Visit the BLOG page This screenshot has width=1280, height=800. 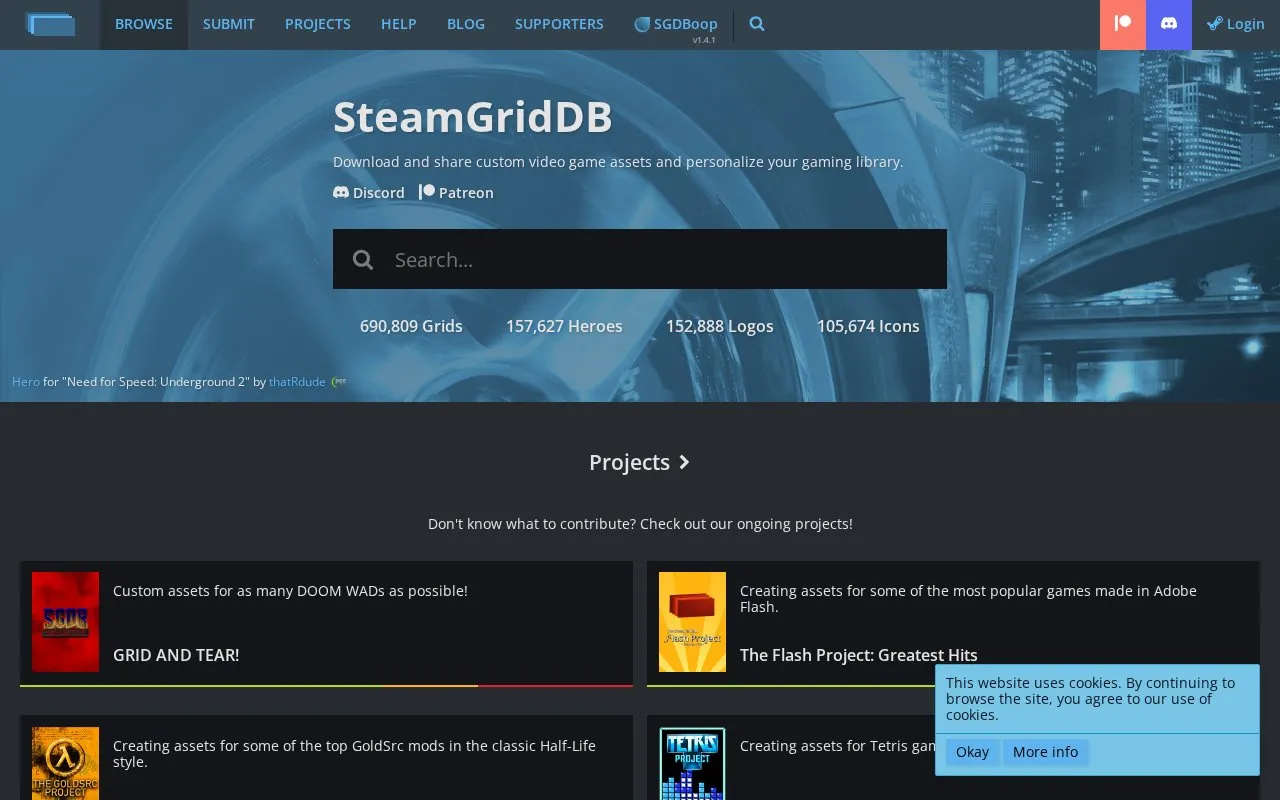pos(466,24)
